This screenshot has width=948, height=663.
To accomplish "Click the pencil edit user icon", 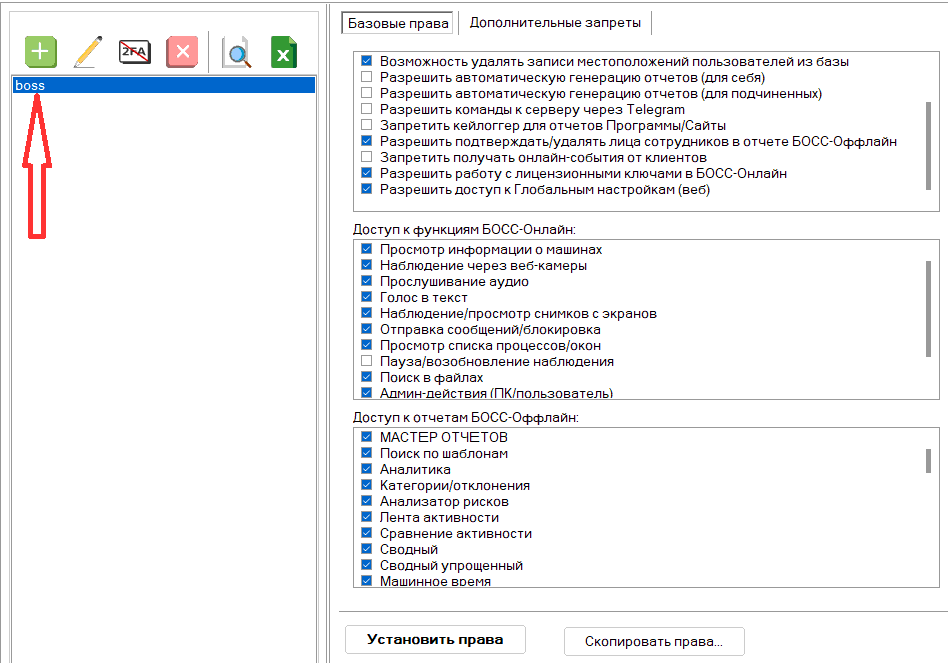I will click(88, 52).
